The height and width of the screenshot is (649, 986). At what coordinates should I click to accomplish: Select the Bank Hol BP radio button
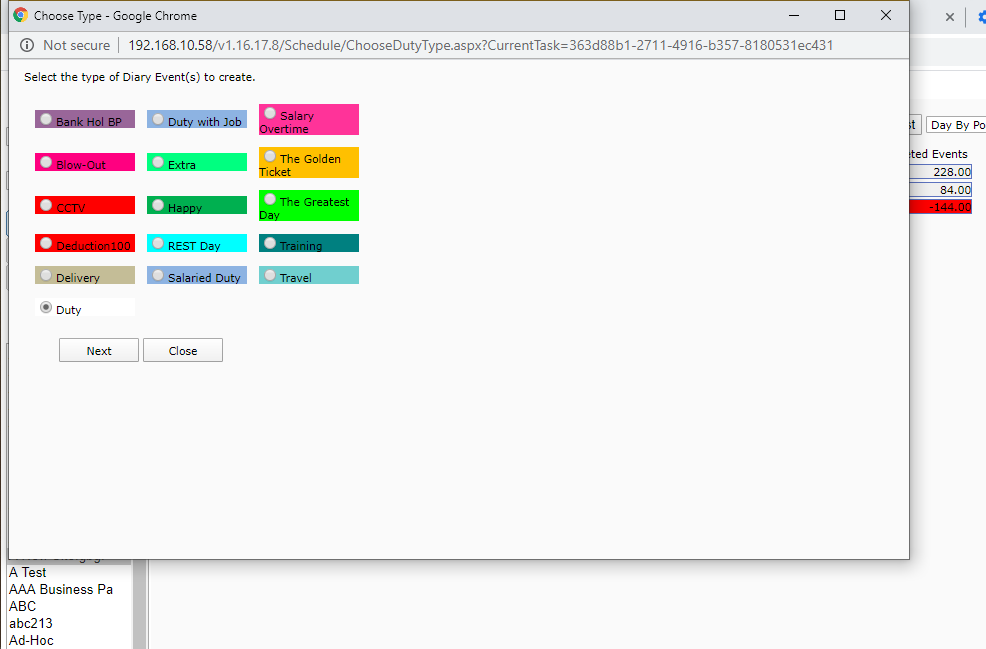46,120
